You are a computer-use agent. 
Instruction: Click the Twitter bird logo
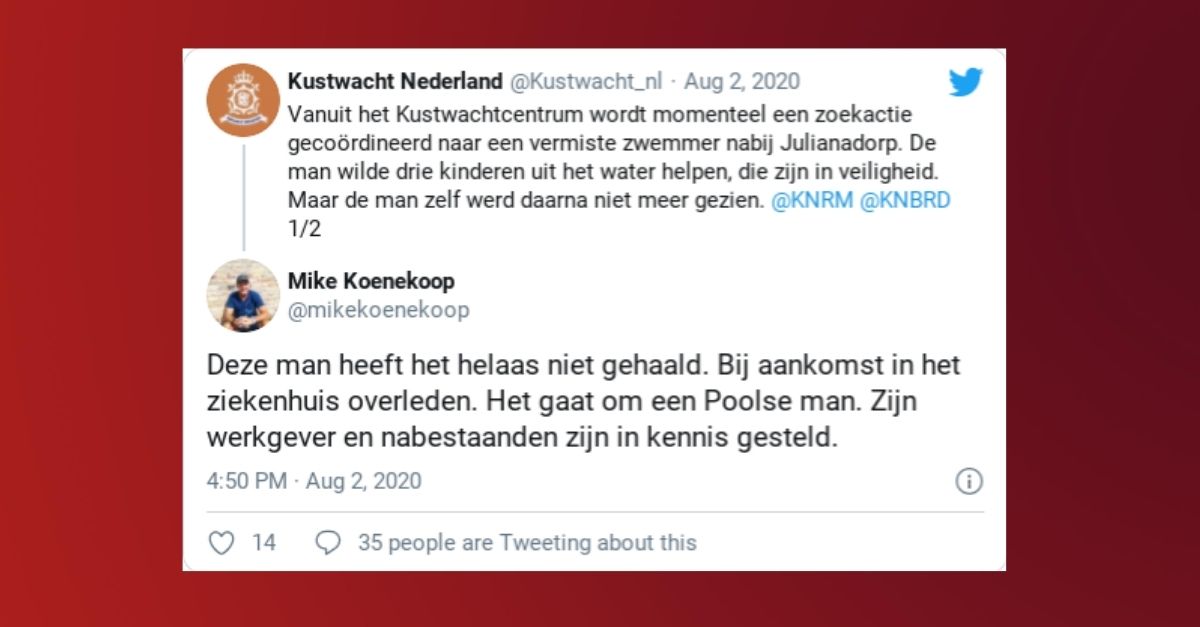[965, 82]
